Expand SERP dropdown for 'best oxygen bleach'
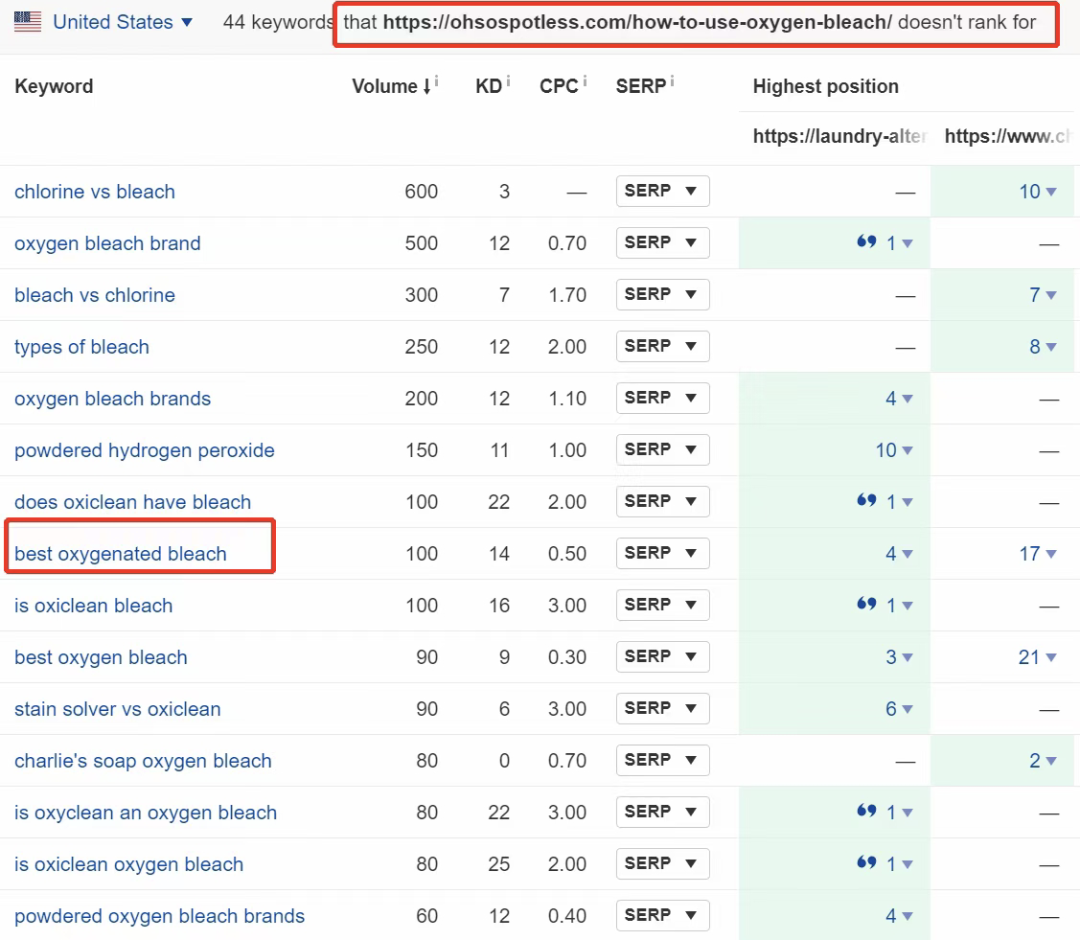The height and width of the screenshot is (940, 1080). click(662, 656)
